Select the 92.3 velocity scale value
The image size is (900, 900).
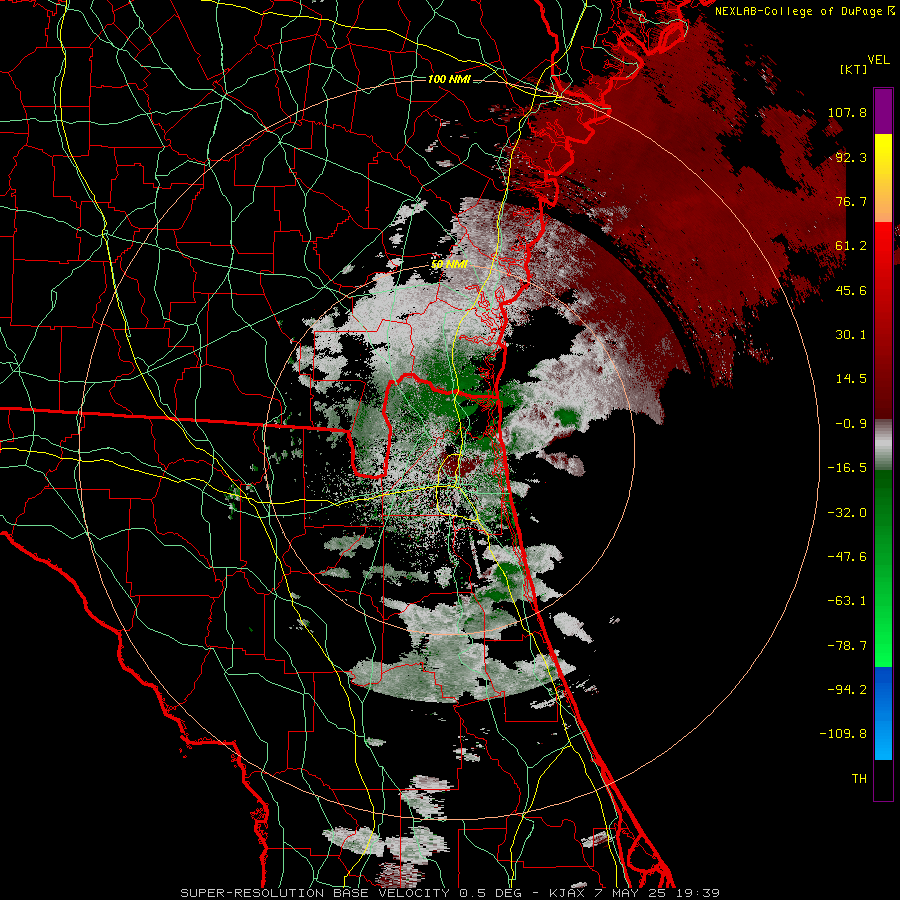pyautogui.click(x=851, y=157)
